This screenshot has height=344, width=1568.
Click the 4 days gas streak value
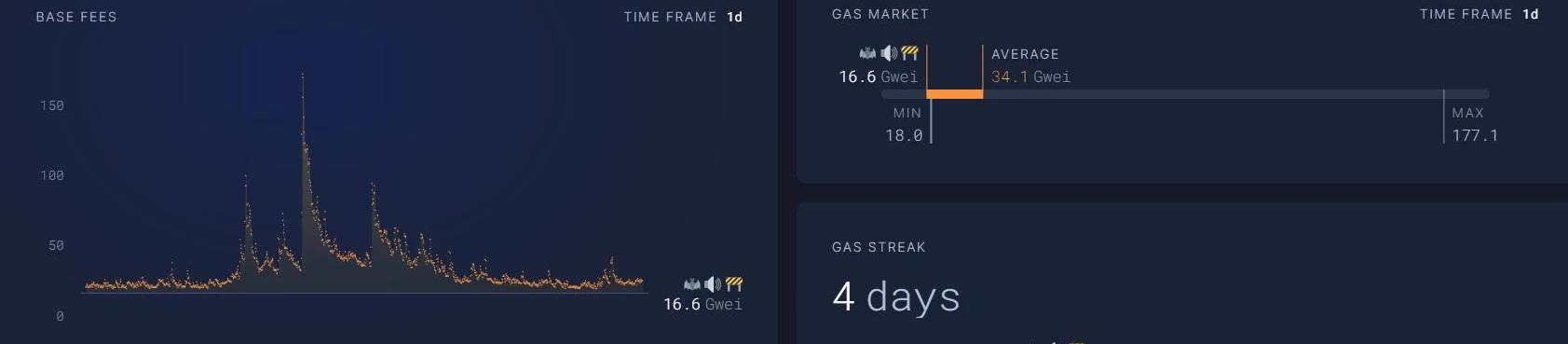pos(895,297)
